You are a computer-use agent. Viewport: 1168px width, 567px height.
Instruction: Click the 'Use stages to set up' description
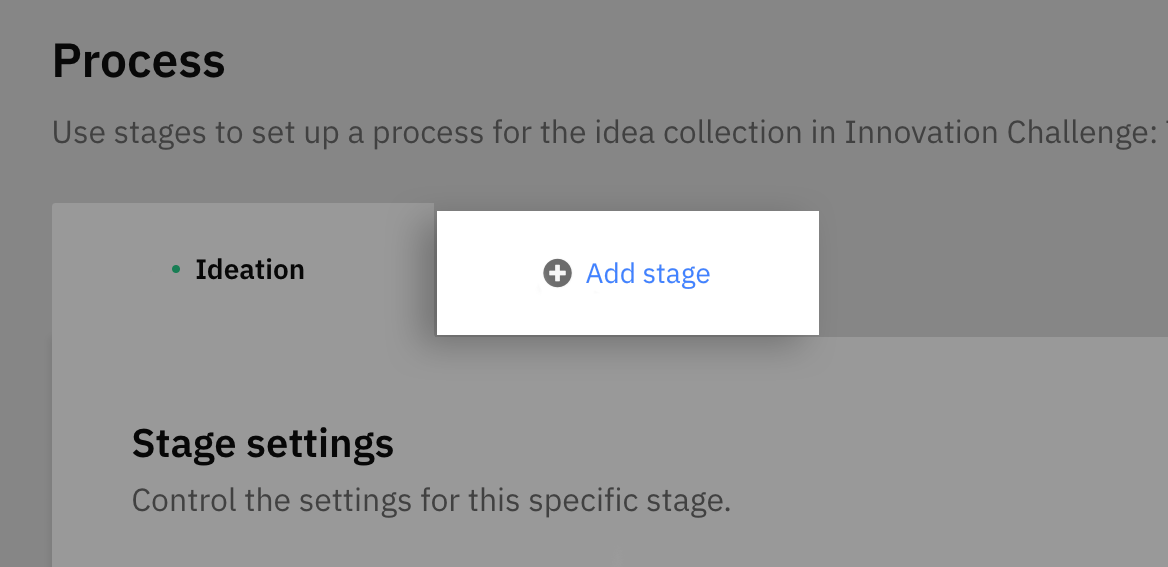(609, 133)
